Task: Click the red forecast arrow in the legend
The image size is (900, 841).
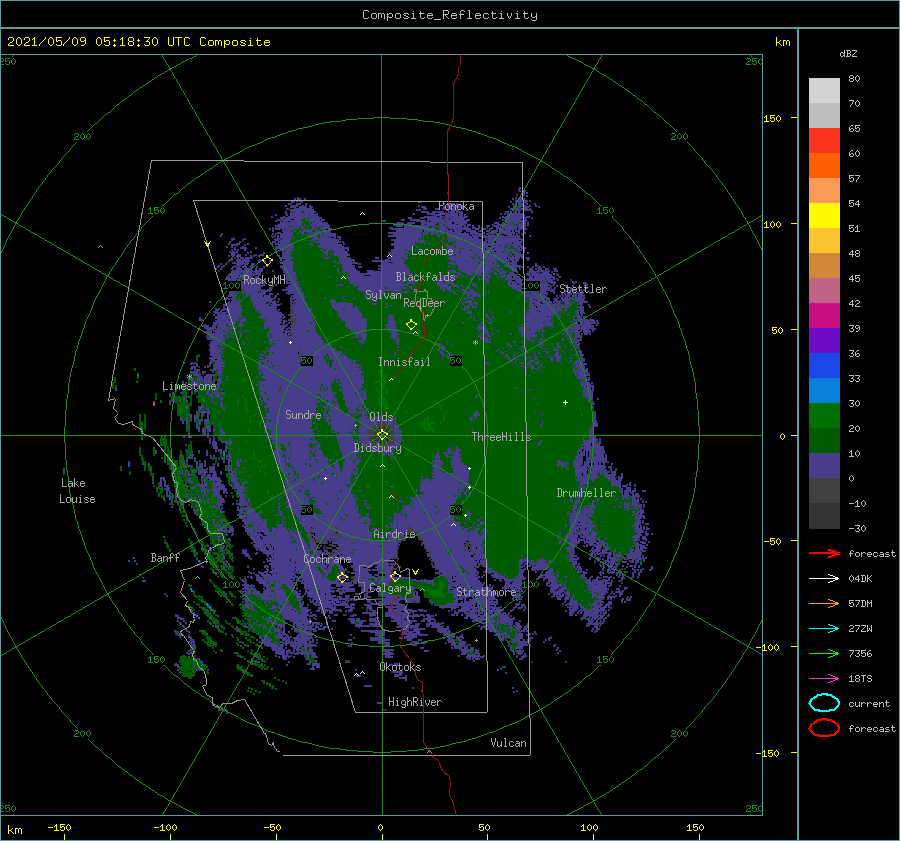Action: [x=824, y=553]
